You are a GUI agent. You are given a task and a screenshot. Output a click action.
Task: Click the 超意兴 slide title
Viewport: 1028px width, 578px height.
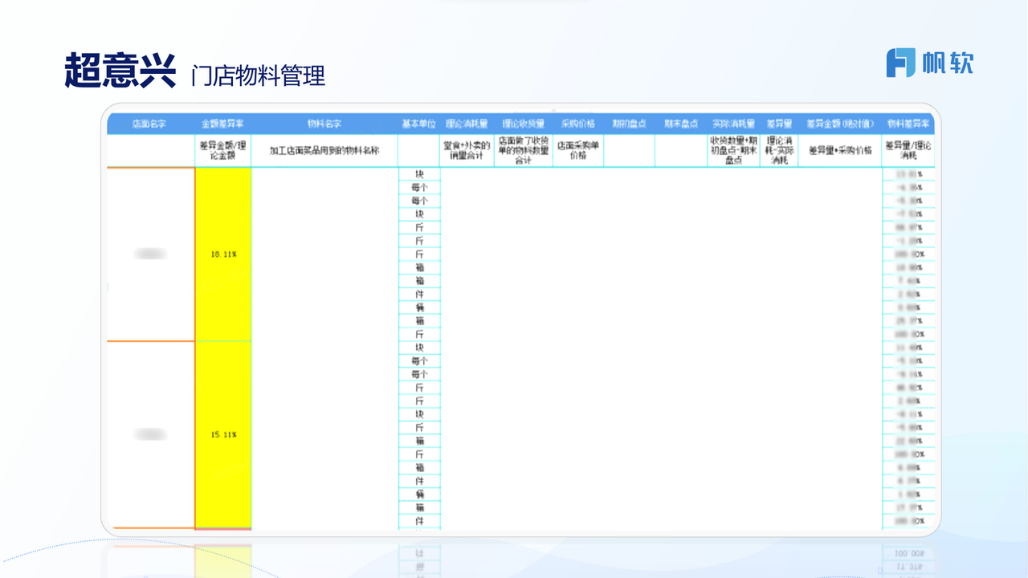pos(121,71)
